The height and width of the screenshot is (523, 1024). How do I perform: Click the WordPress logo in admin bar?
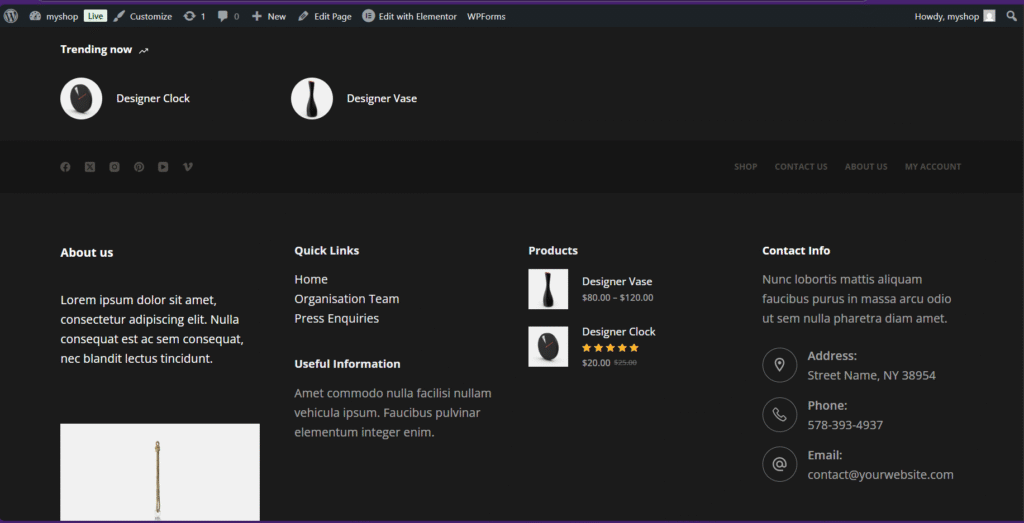point(10,16)
